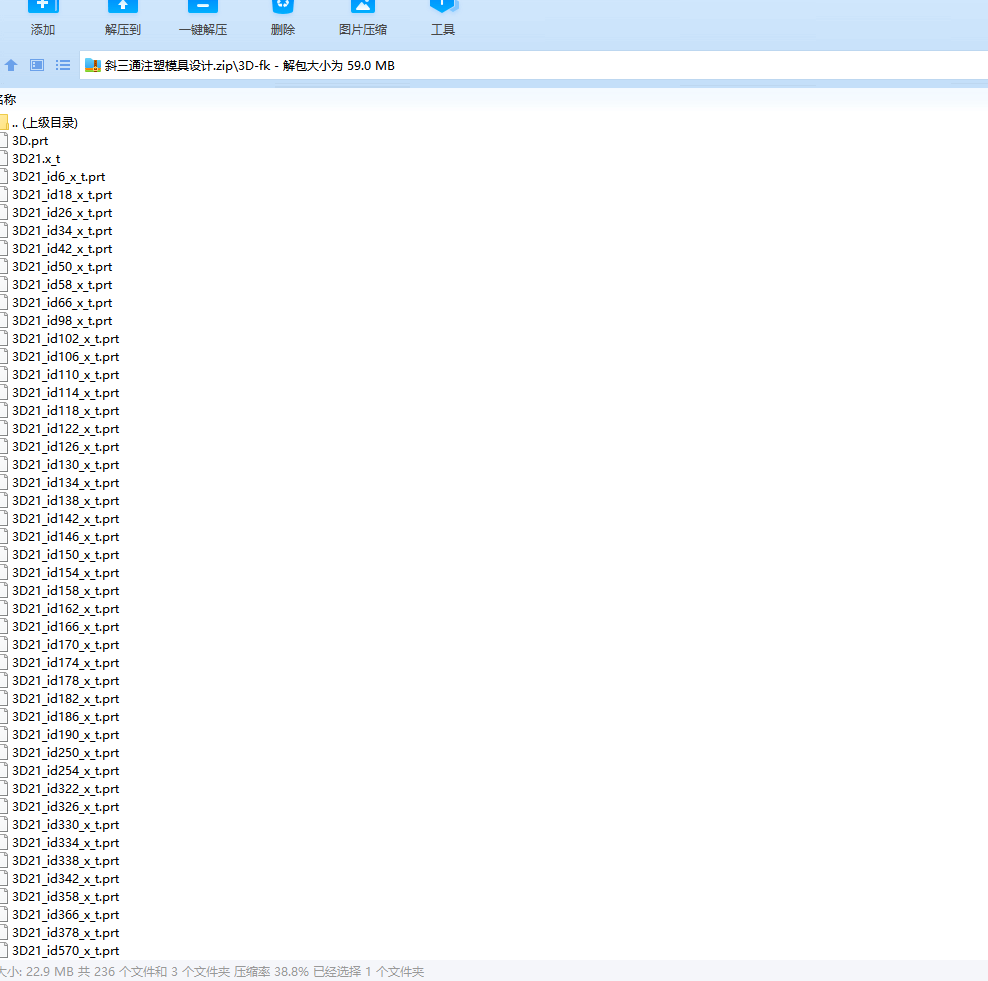Click the archive path address field
Viewport: 988px width, 981px height.
tap(534, 66)
